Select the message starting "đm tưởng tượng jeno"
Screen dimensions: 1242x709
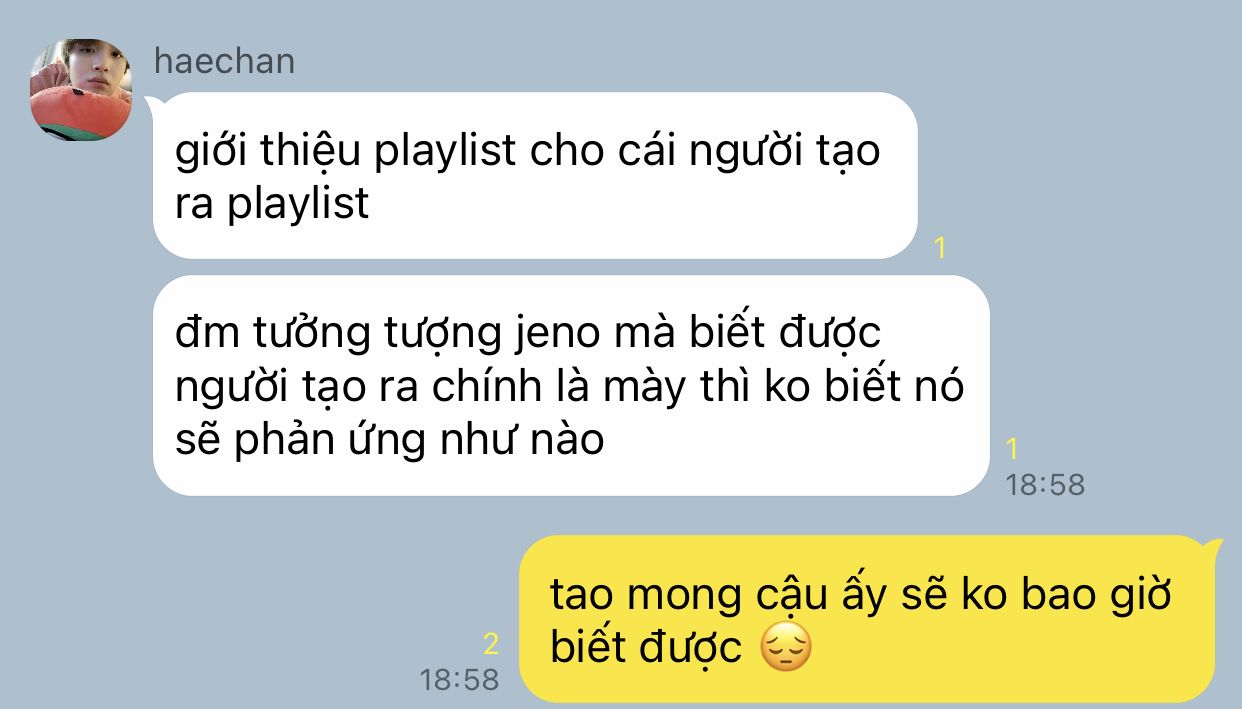[571, 385]
